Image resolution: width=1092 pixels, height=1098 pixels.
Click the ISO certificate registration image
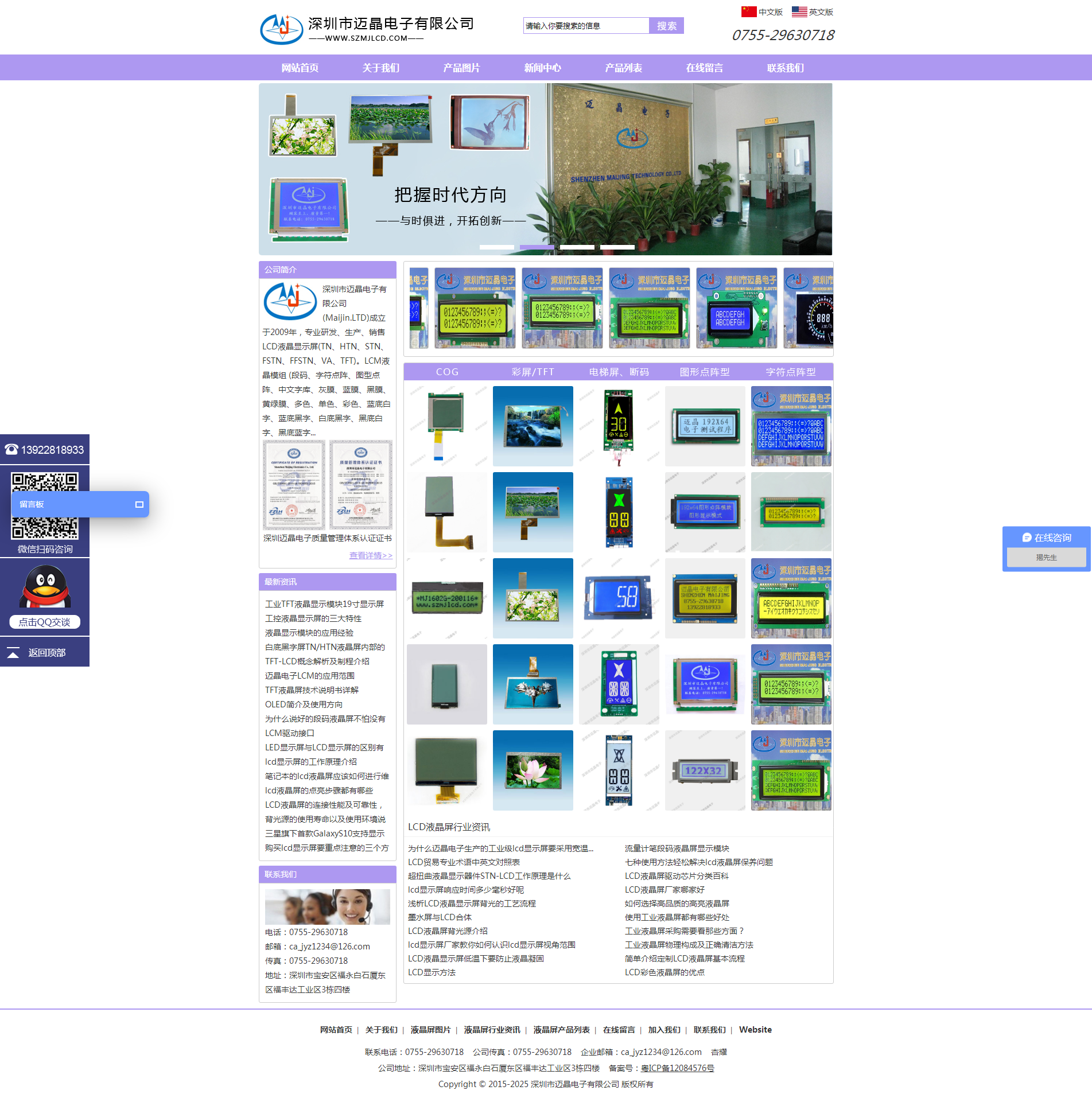point(294,485)
